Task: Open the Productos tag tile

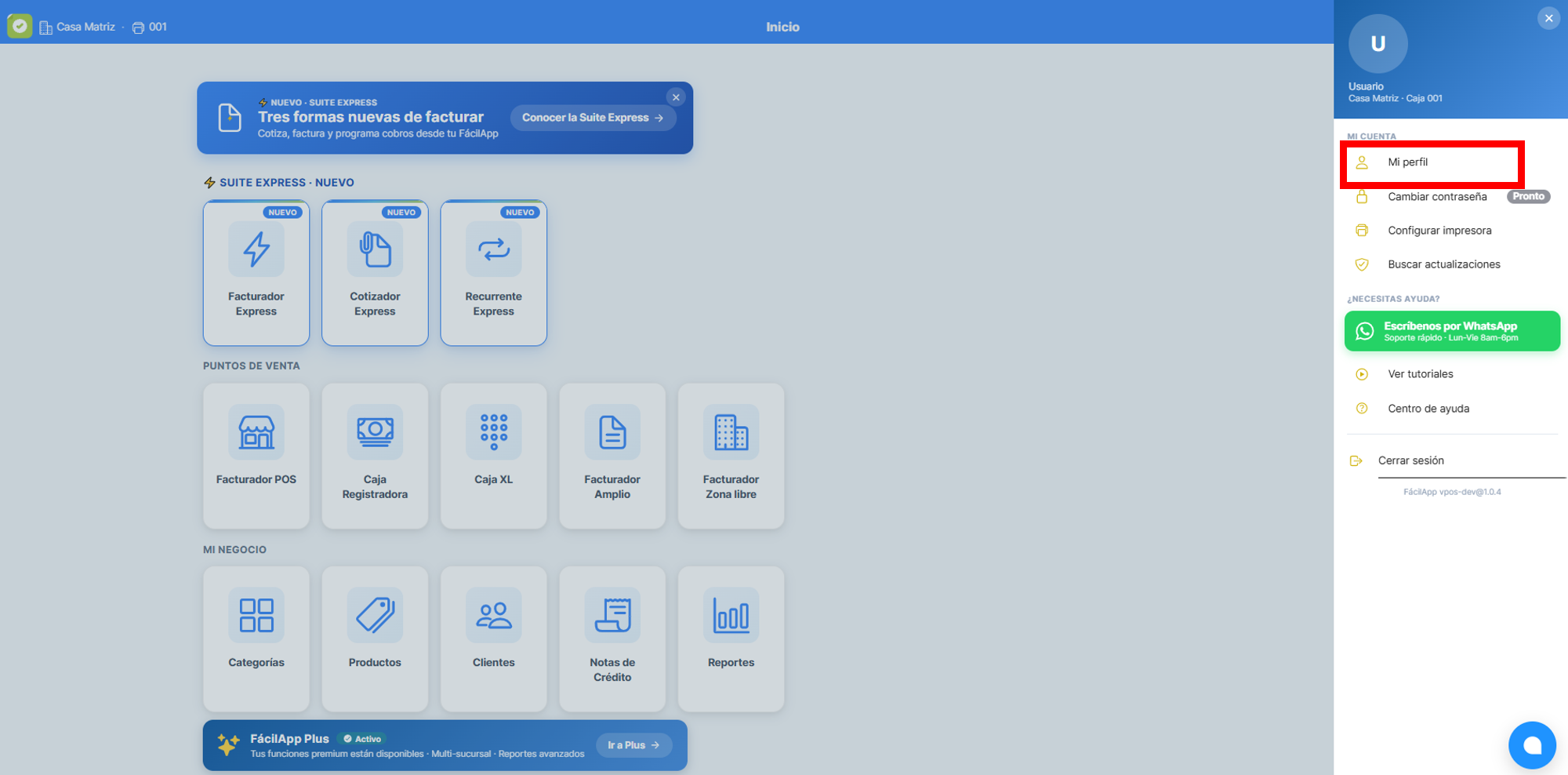Action: pyautogui.click(x=375, y=639)
